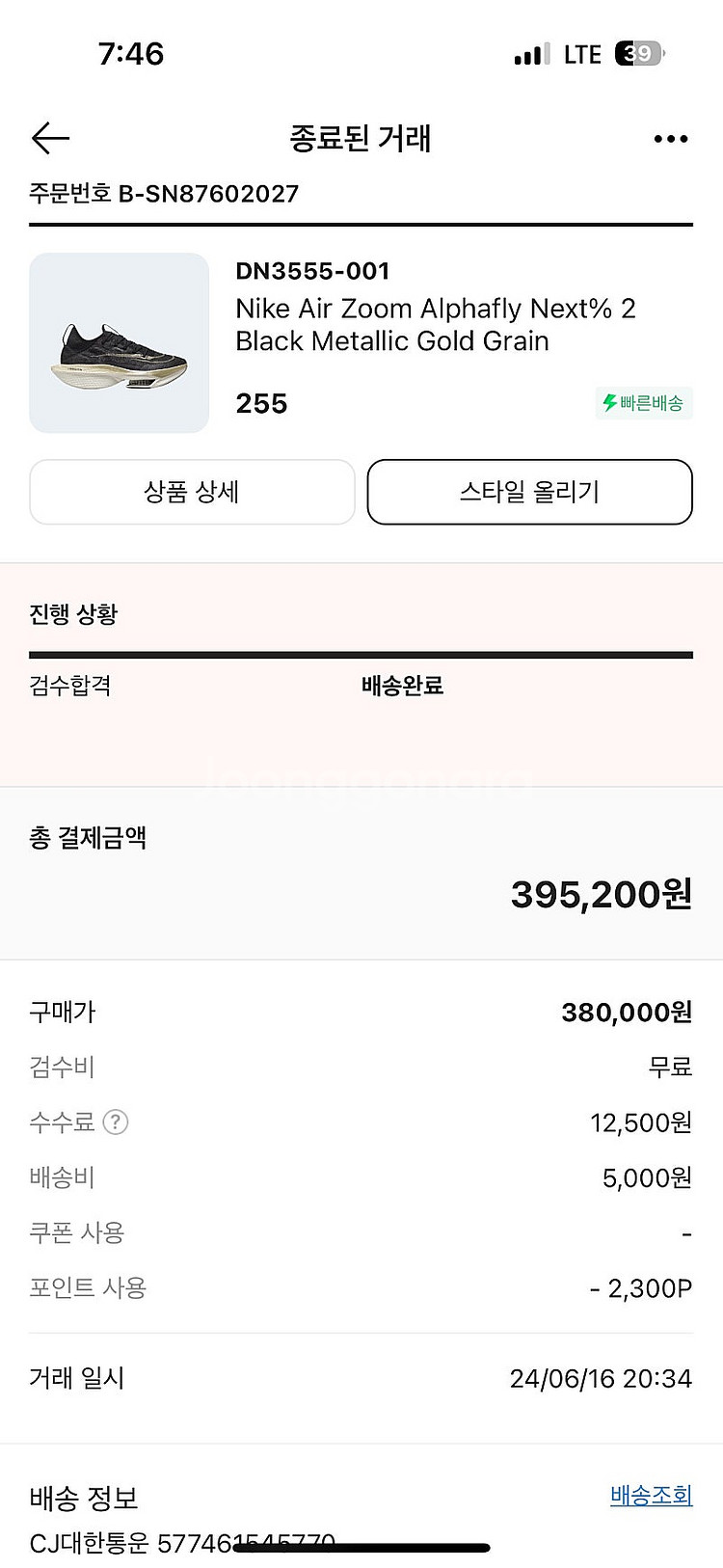
Task: Open 상품 상세 product details
Action: click(192, 492)
